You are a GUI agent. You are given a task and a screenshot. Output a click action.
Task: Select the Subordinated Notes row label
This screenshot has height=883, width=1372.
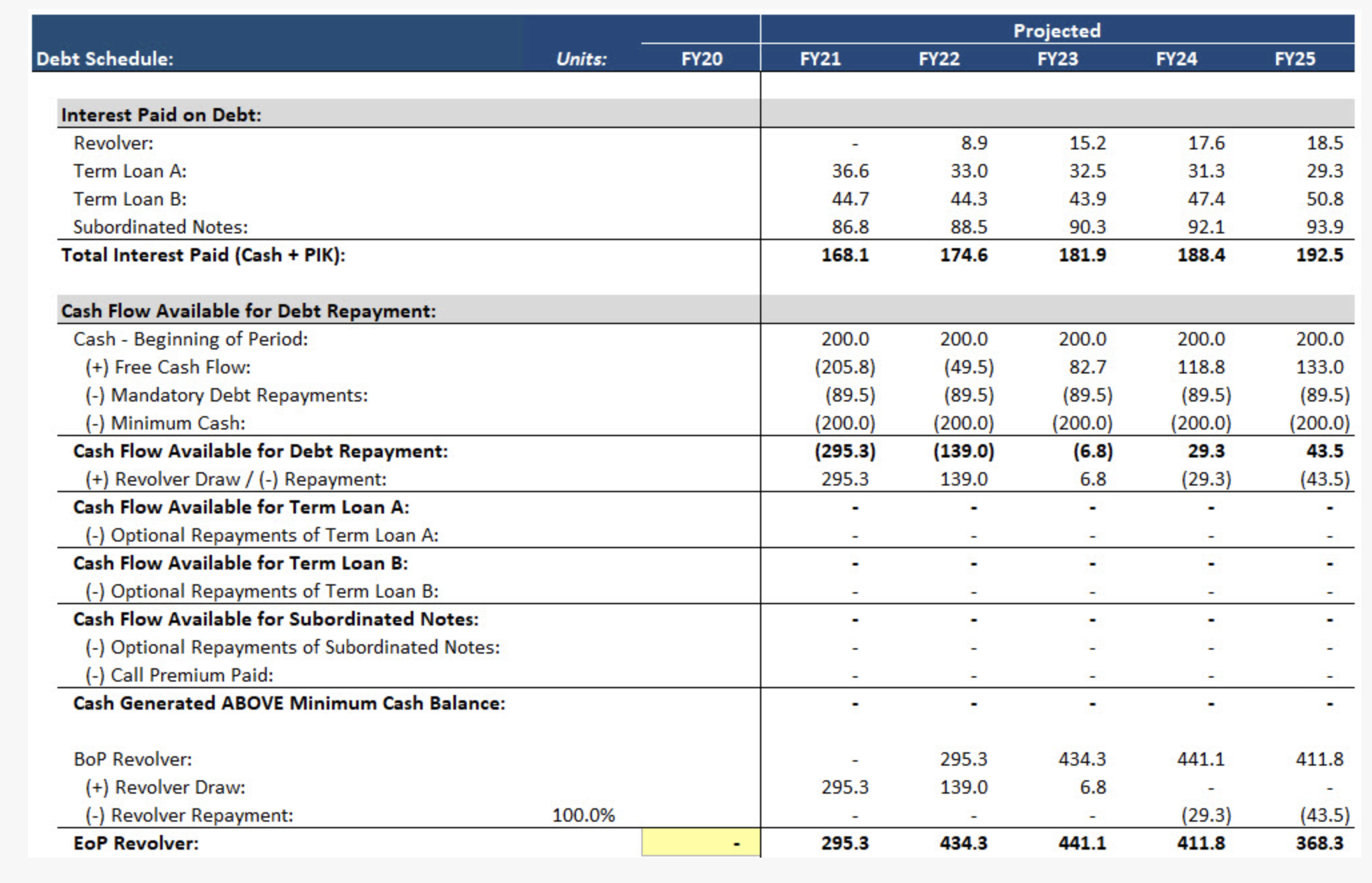pos(160,227)
